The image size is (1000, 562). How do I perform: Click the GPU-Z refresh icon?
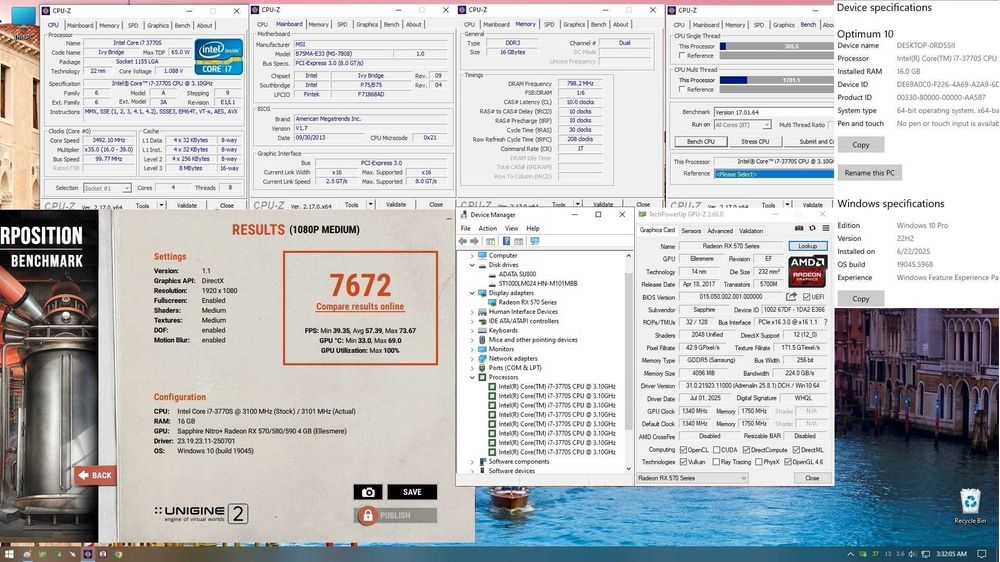(812, 228)
